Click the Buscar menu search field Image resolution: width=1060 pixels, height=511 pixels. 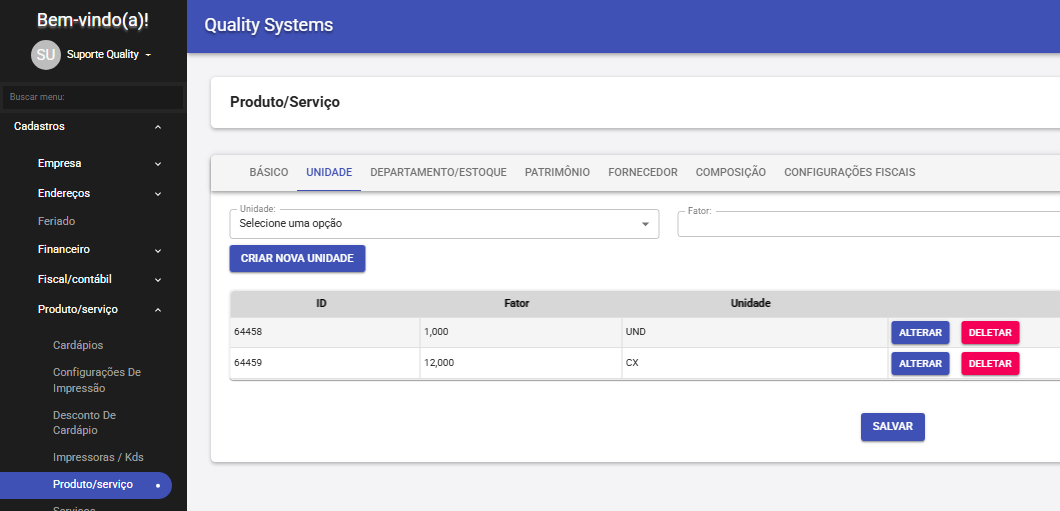92,97
